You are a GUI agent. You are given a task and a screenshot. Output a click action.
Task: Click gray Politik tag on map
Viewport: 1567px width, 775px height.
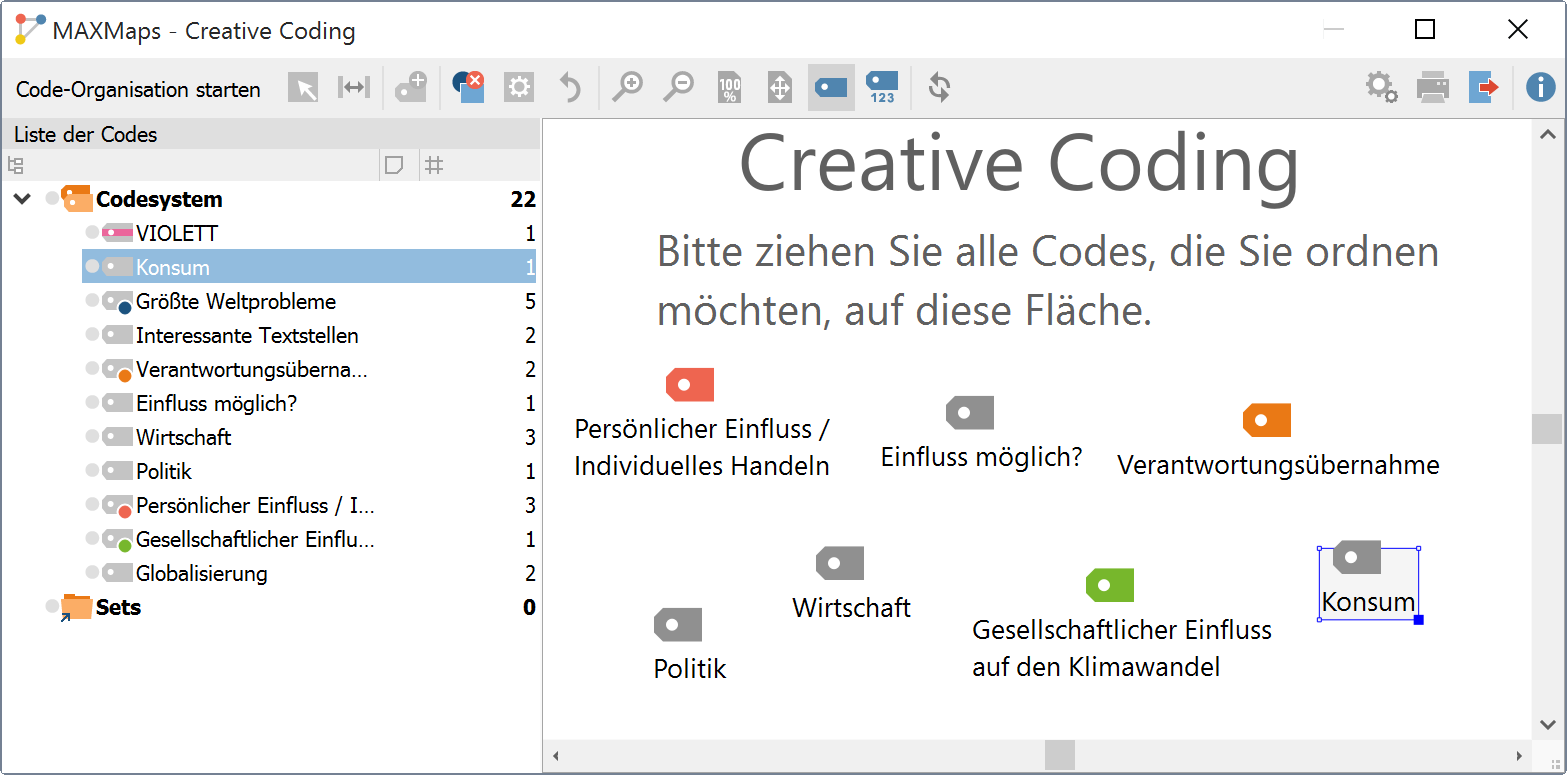click(x=678, y=625)
